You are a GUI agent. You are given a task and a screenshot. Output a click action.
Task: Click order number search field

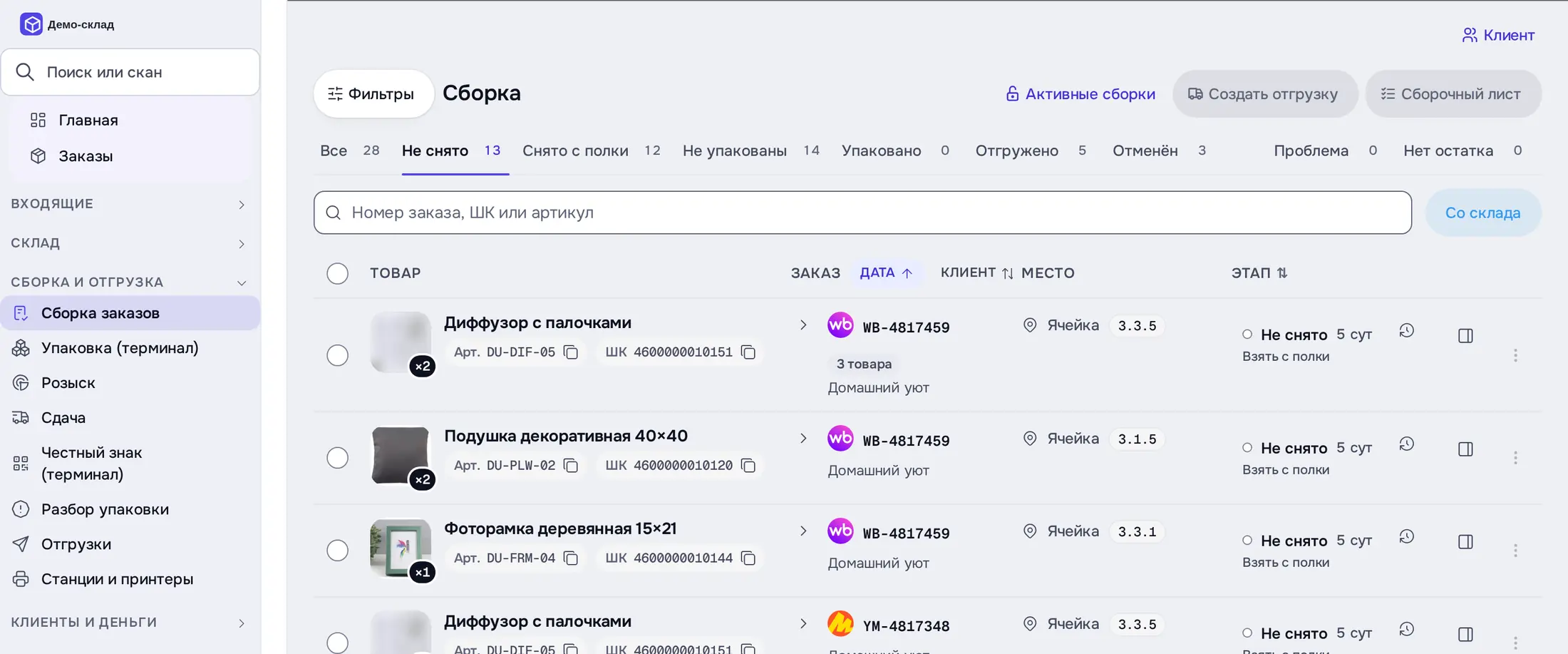click(862, 213)
